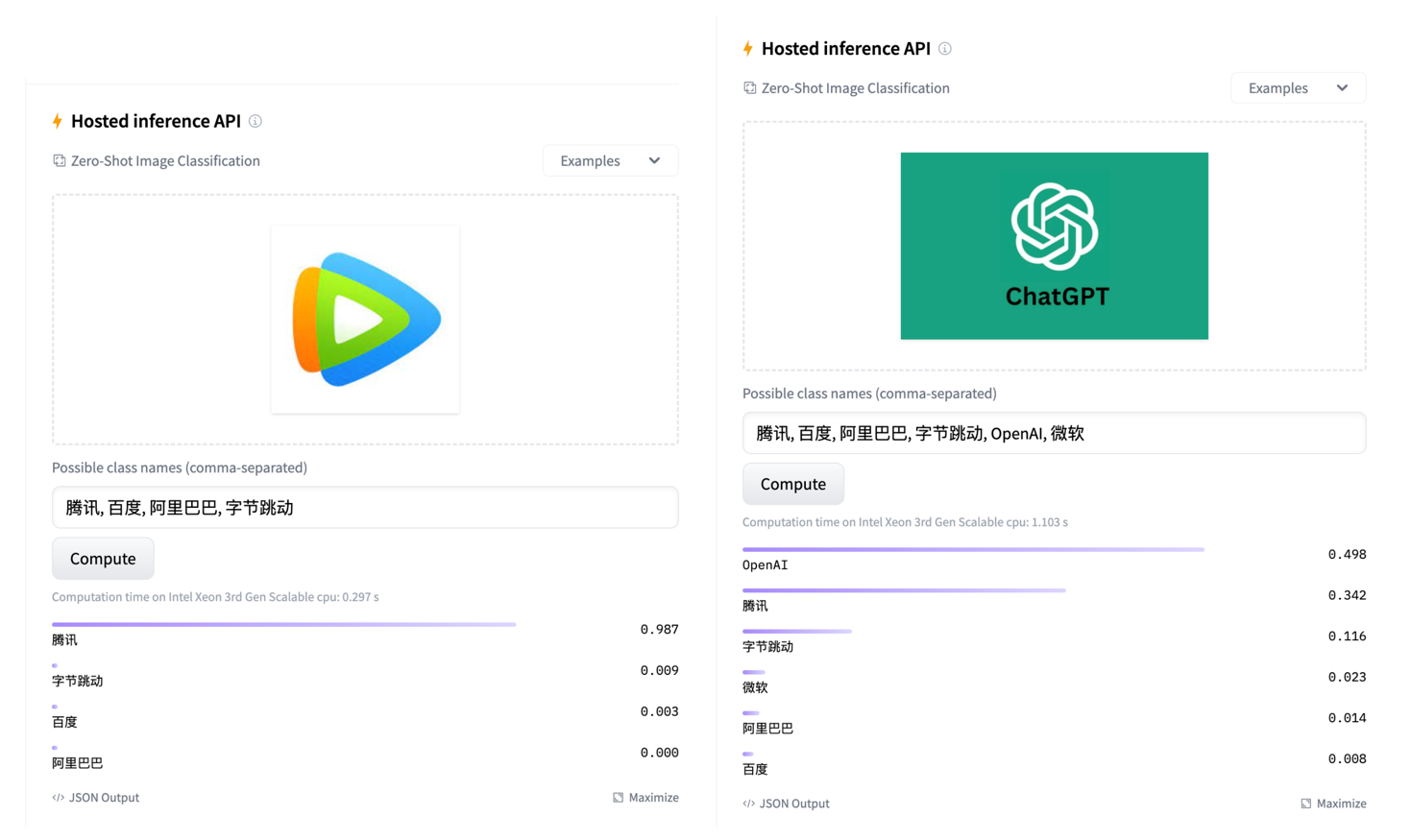Open the left Examples dropdown
Screen dimensions: 1411x840
pos(610,161)
